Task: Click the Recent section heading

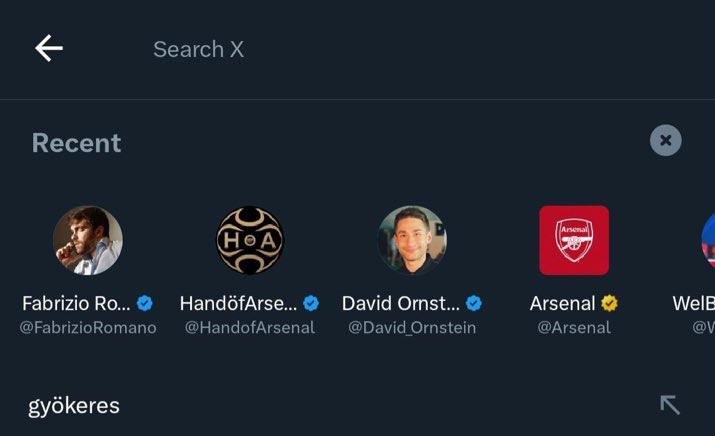Action: pos(77,143)
